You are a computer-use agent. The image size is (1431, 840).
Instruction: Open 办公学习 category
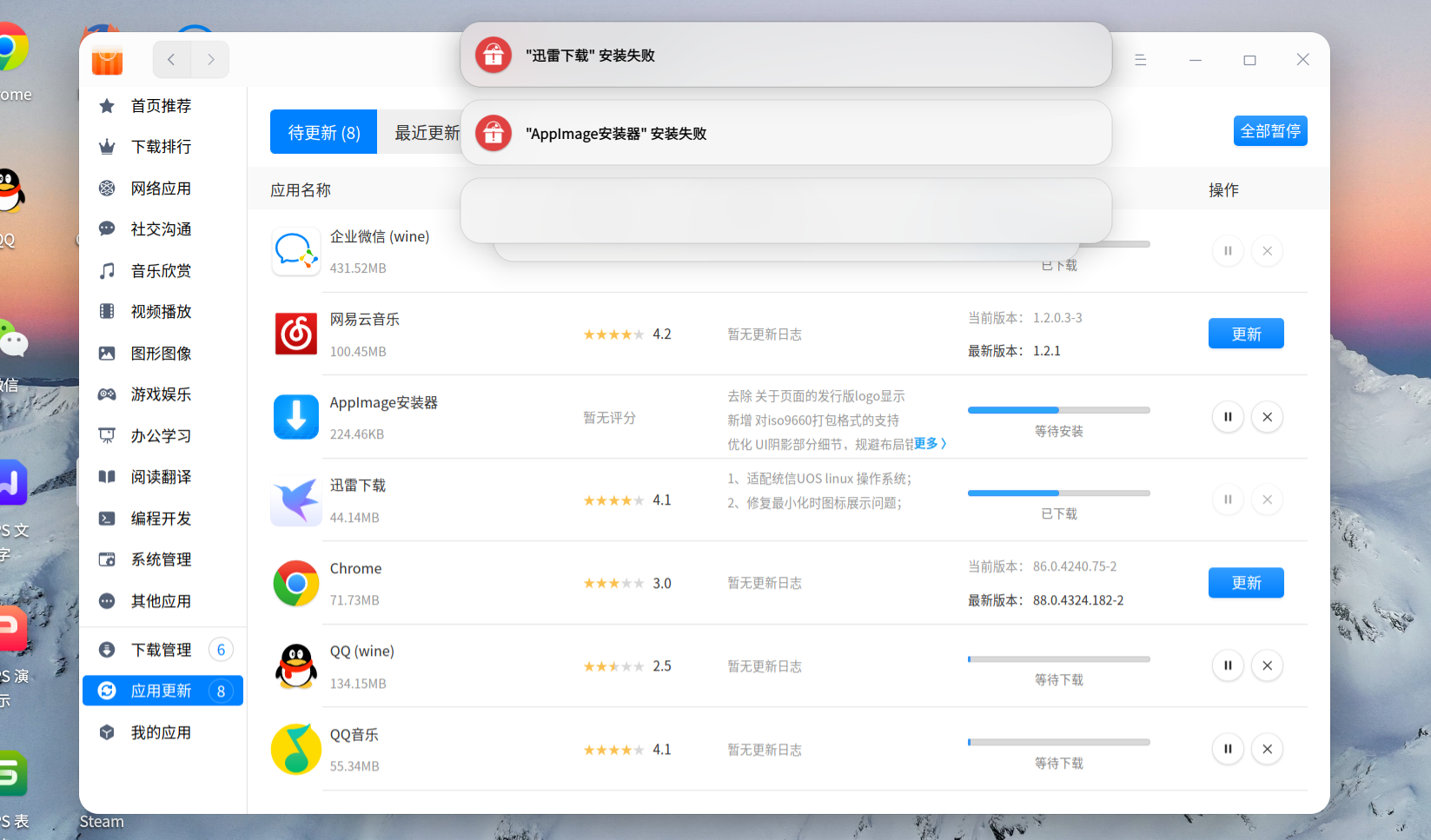(162, 436)
